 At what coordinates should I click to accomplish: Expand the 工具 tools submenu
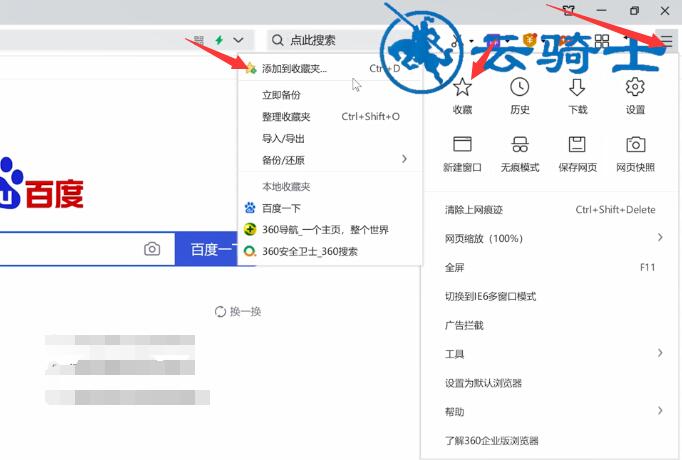(660, 353)
